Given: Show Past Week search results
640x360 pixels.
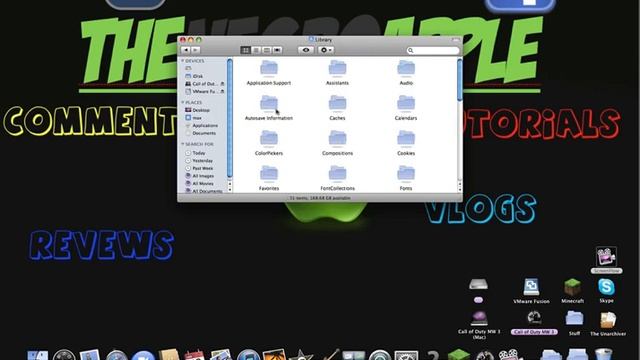Looking at the screenshot, I should (x=199, y=168).
